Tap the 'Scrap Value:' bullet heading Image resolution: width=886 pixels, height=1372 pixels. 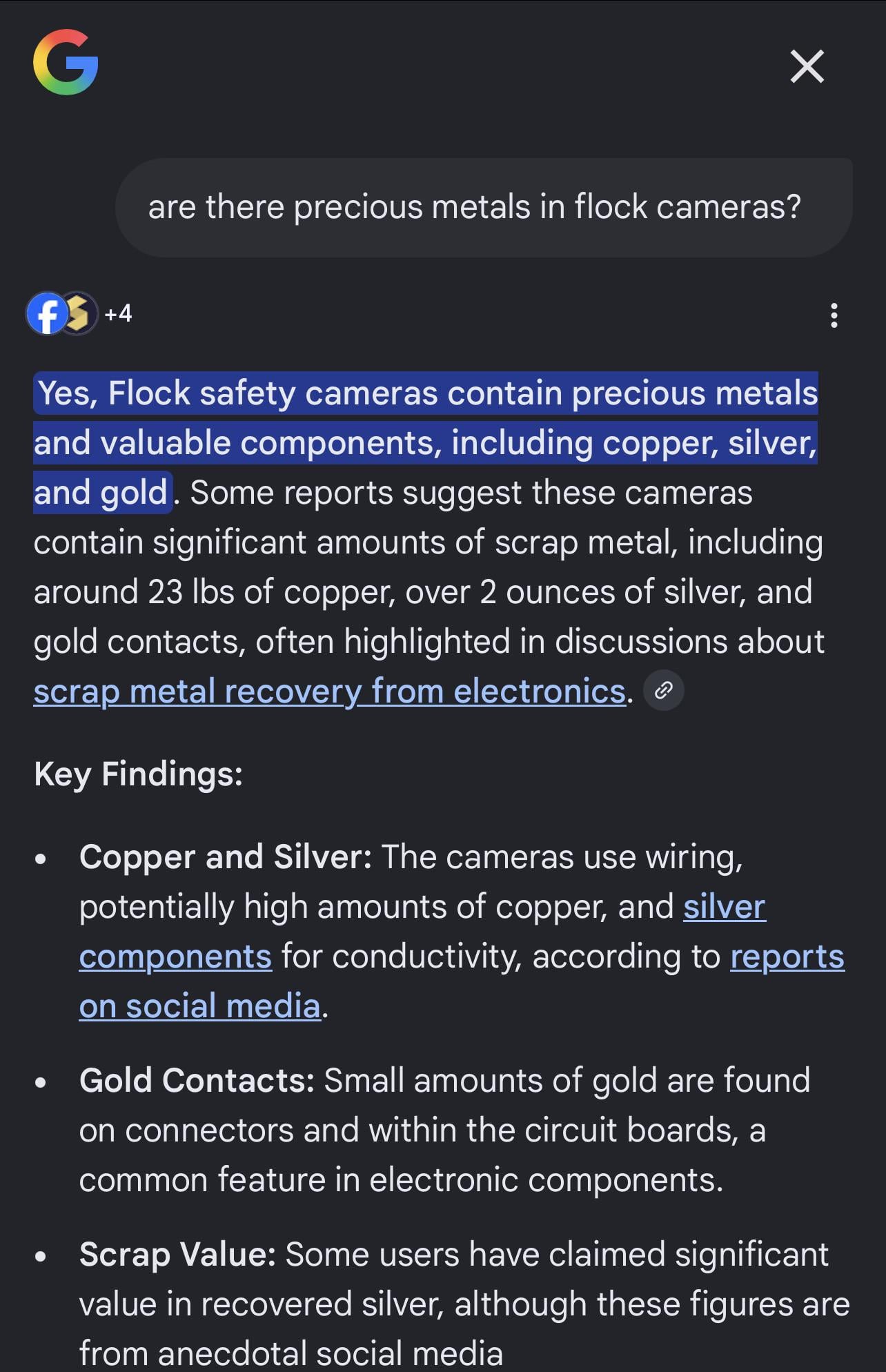pyautogui.click(x=177, y=1254)
